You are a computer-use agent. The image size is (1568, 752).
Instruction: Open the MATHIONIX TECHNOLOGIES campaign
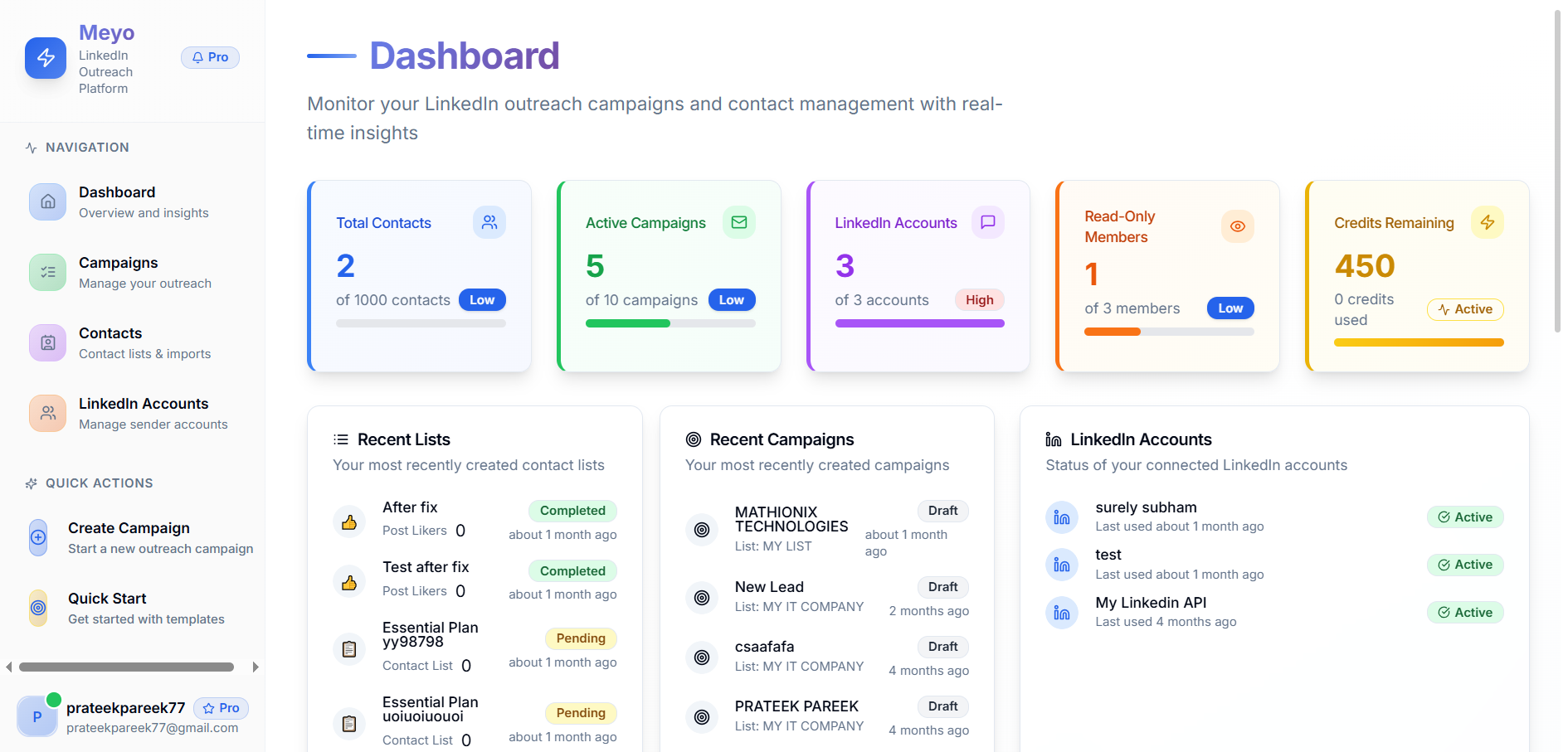tap(791, 519)
